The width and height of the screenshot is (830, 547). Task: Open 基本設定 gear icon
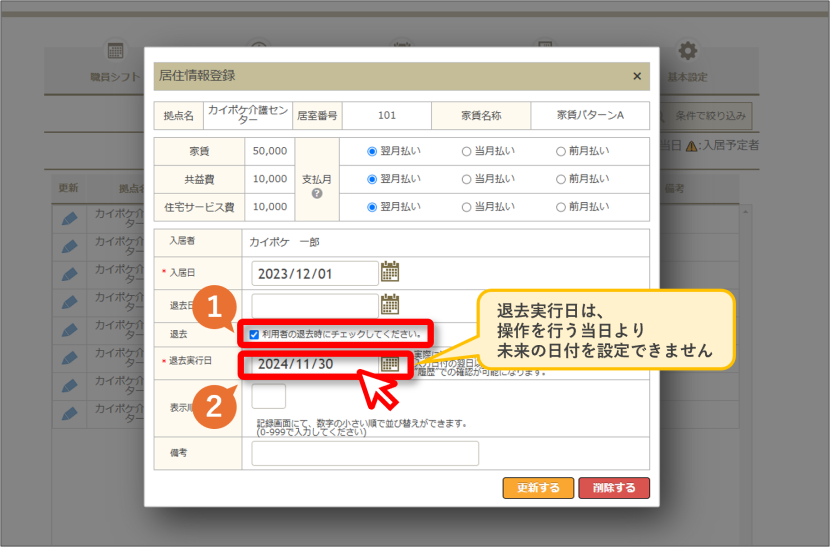(688, 51)
